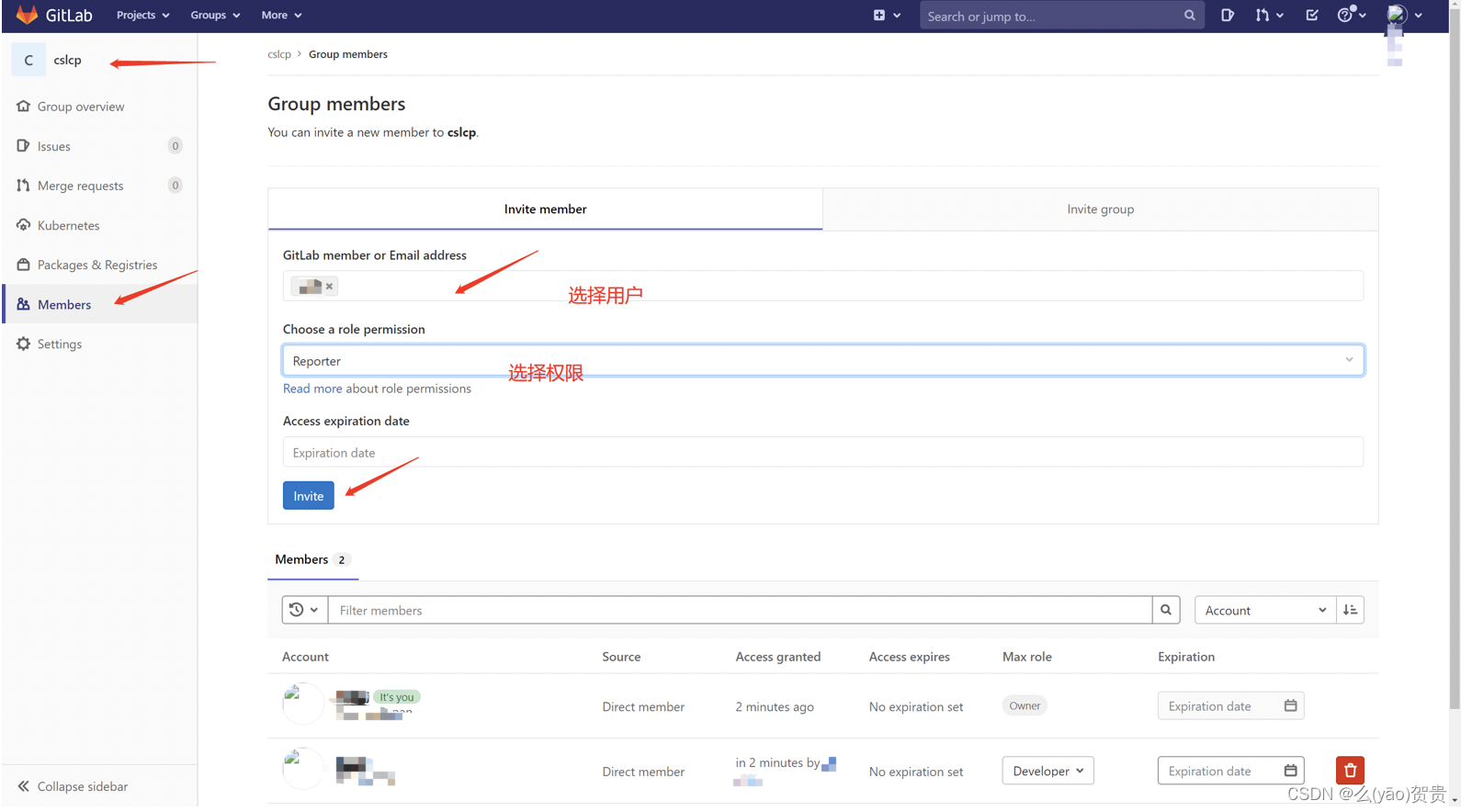1461x812 pixels.
Task: Open the Issues icon in top bar
Action: pyautogui.click(x=1227, y=15)
